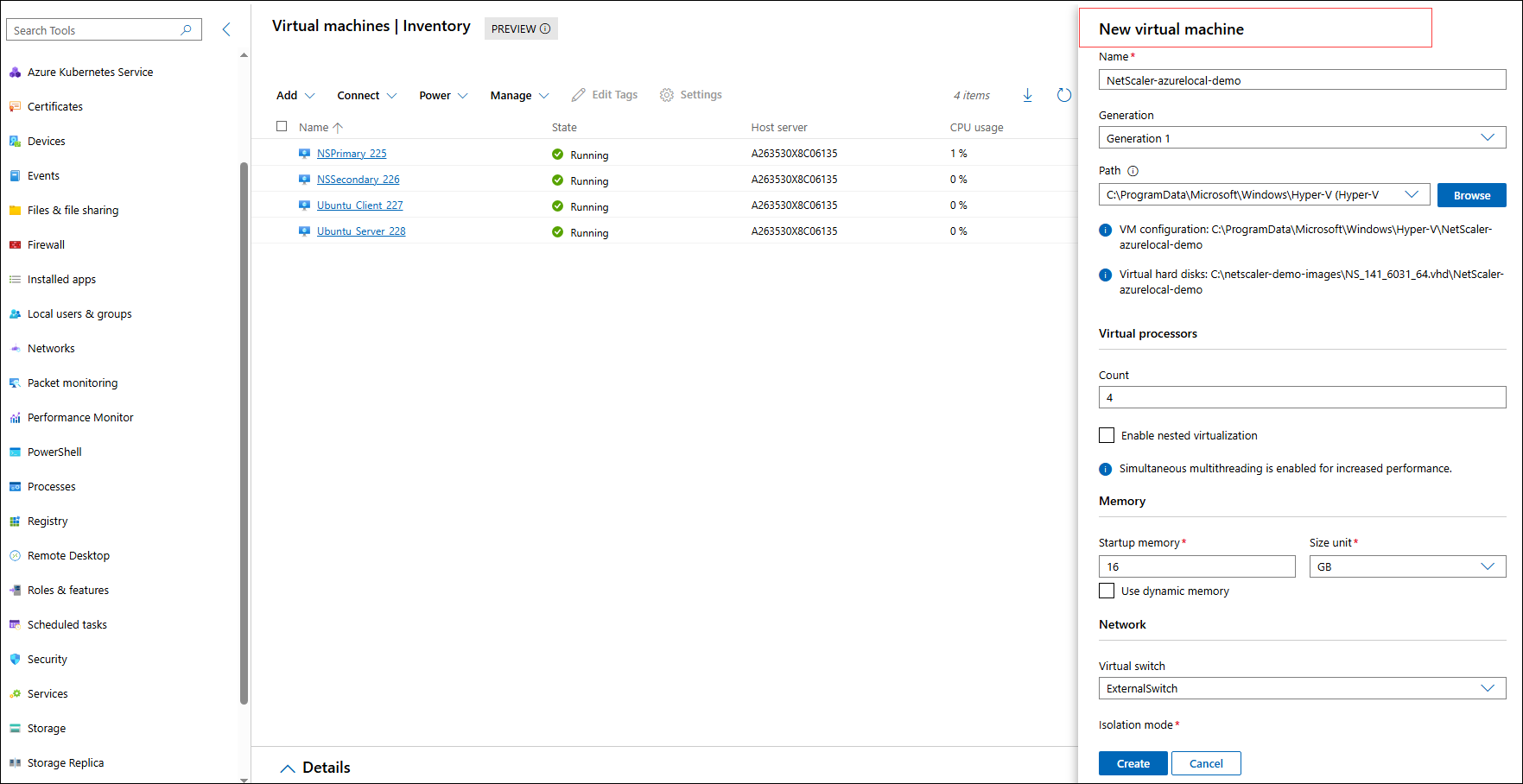
Task: Expand the Details section
Action: click(314, 768)
